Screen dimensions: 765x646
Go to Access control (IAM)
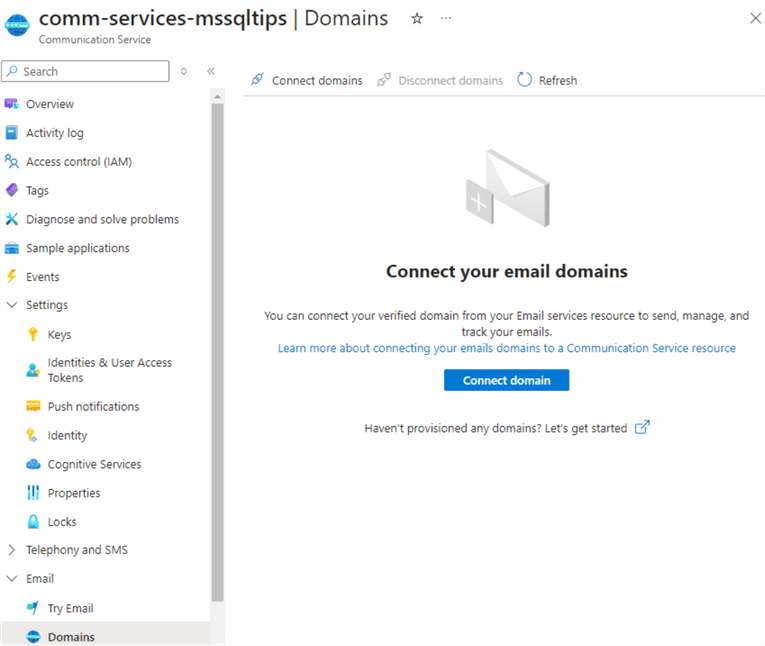coord(78,162)
